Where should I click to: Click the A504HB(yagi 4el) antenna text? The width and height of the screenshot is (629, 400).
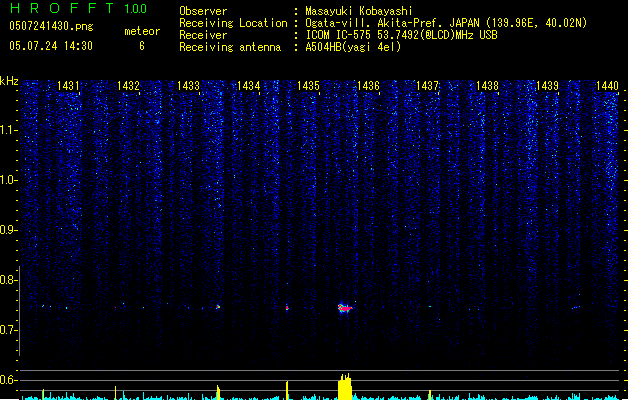point(353,47)
